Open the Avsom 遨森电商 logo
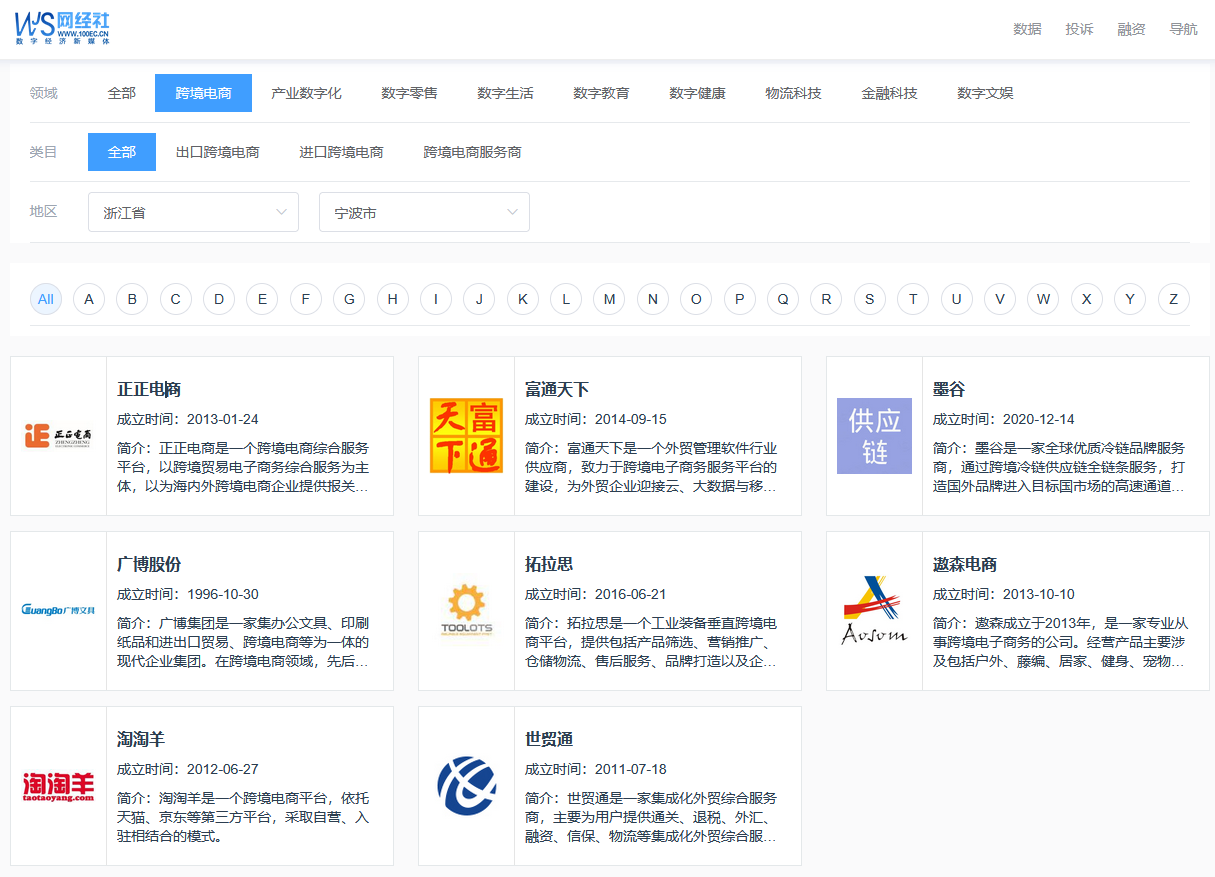 [874, 610]
